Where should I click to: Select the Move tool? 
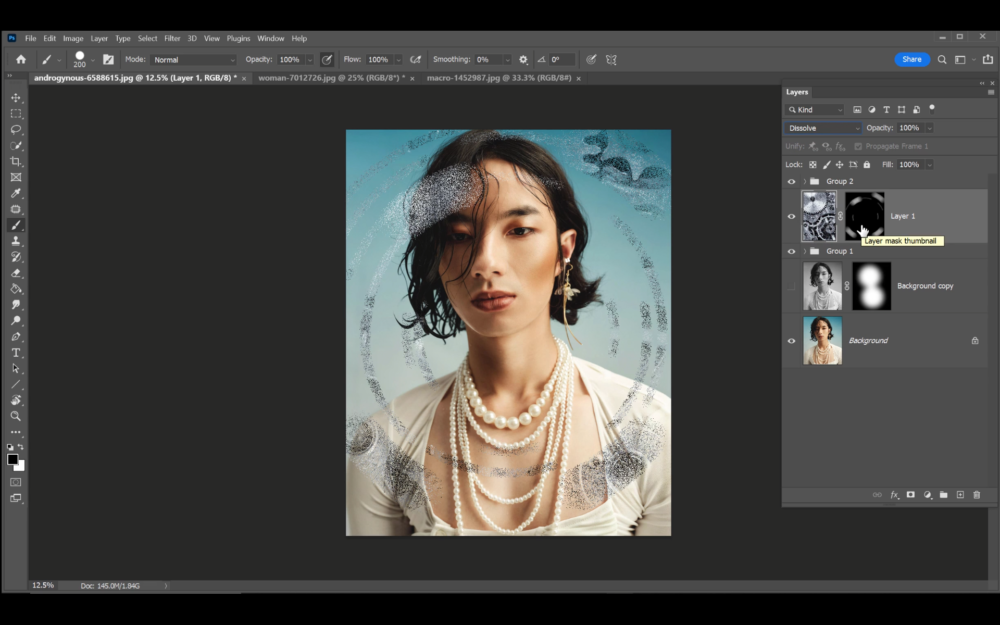click(15, 97)
